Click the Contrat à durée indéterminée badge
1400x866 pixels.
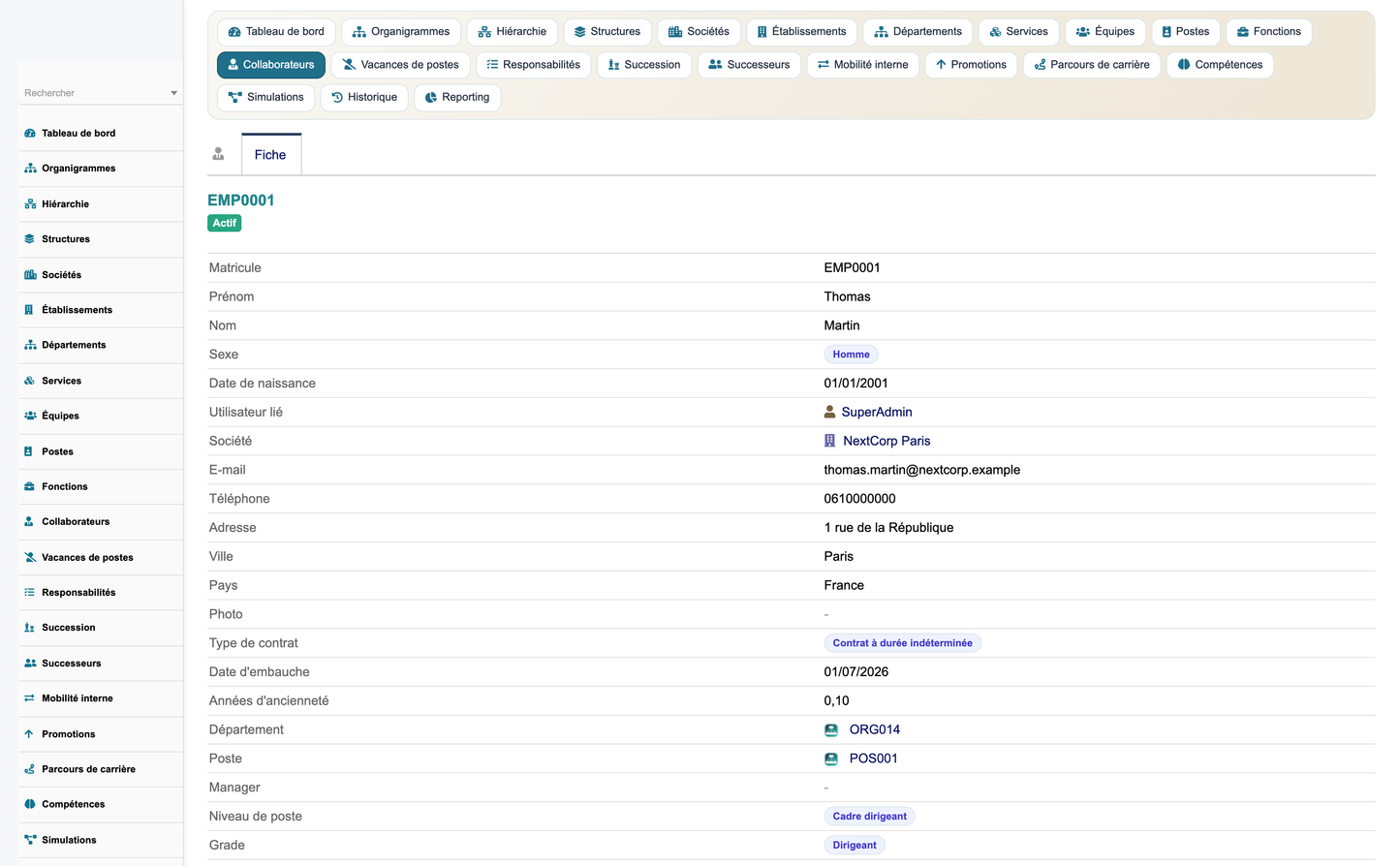point(903,643)
